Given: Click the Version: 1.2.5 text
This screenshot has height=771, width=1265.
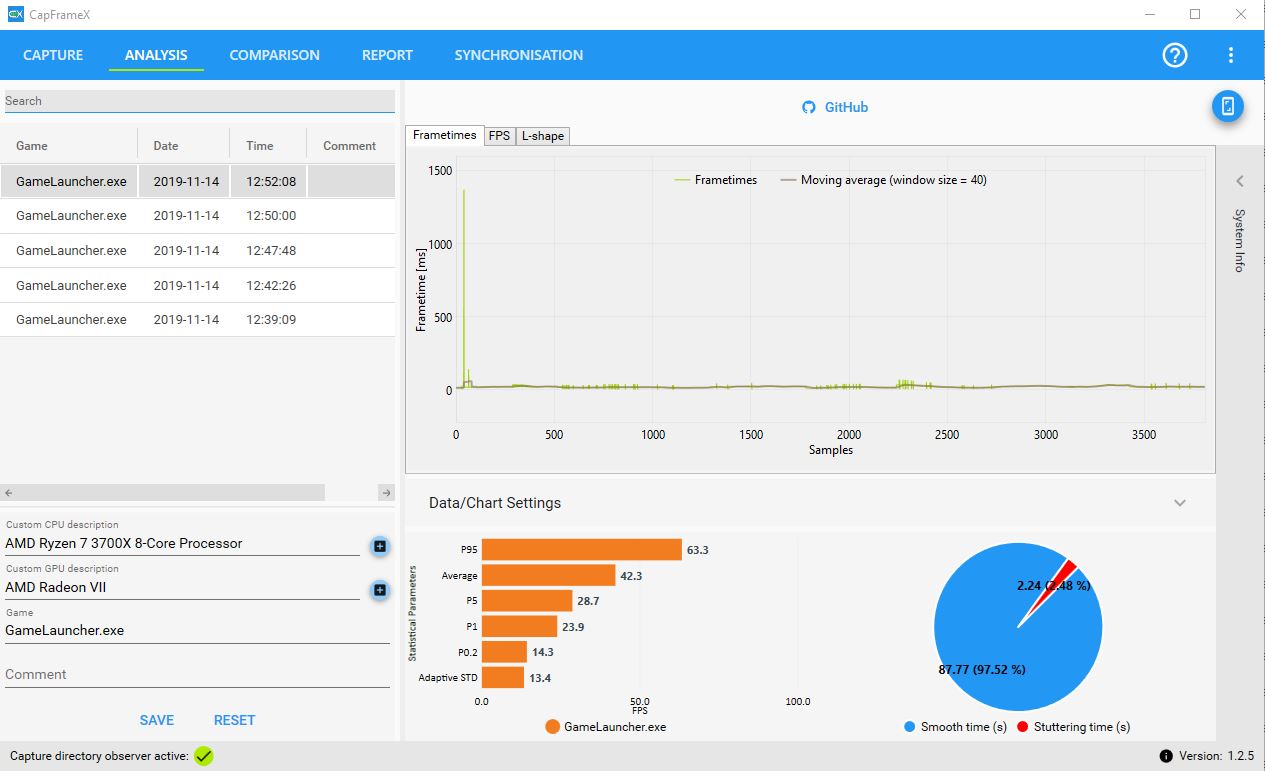Looking at the screenshot, I should tap(1214, 756).
